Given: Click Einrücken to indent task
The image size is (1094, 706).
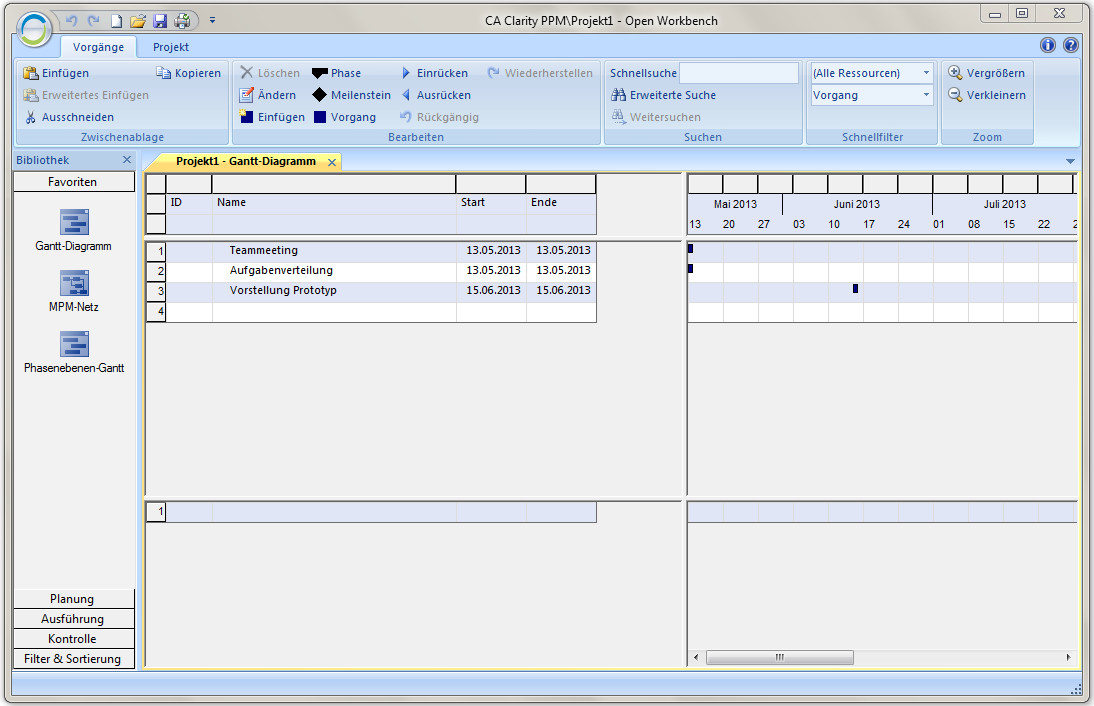Looking at the screenshot, I should tap(435, 73).
